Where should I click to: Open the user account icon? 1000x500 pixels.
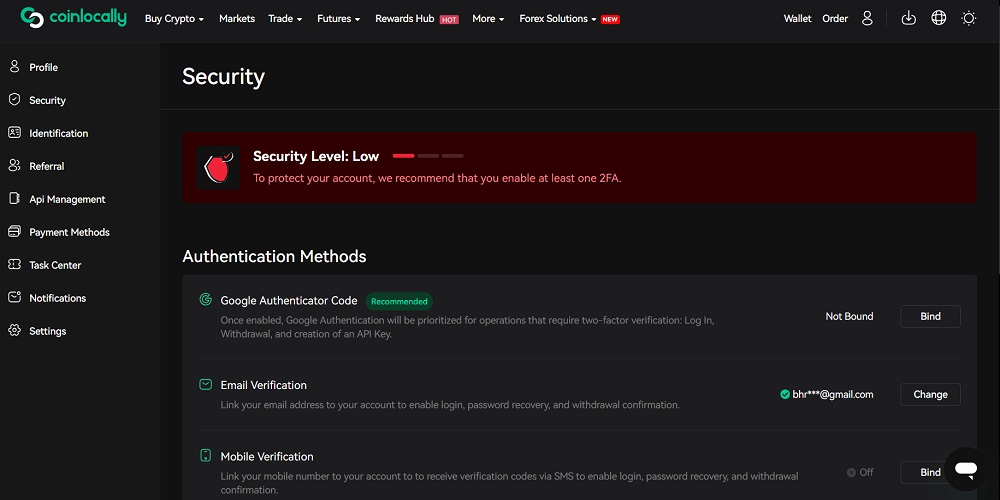867,18
